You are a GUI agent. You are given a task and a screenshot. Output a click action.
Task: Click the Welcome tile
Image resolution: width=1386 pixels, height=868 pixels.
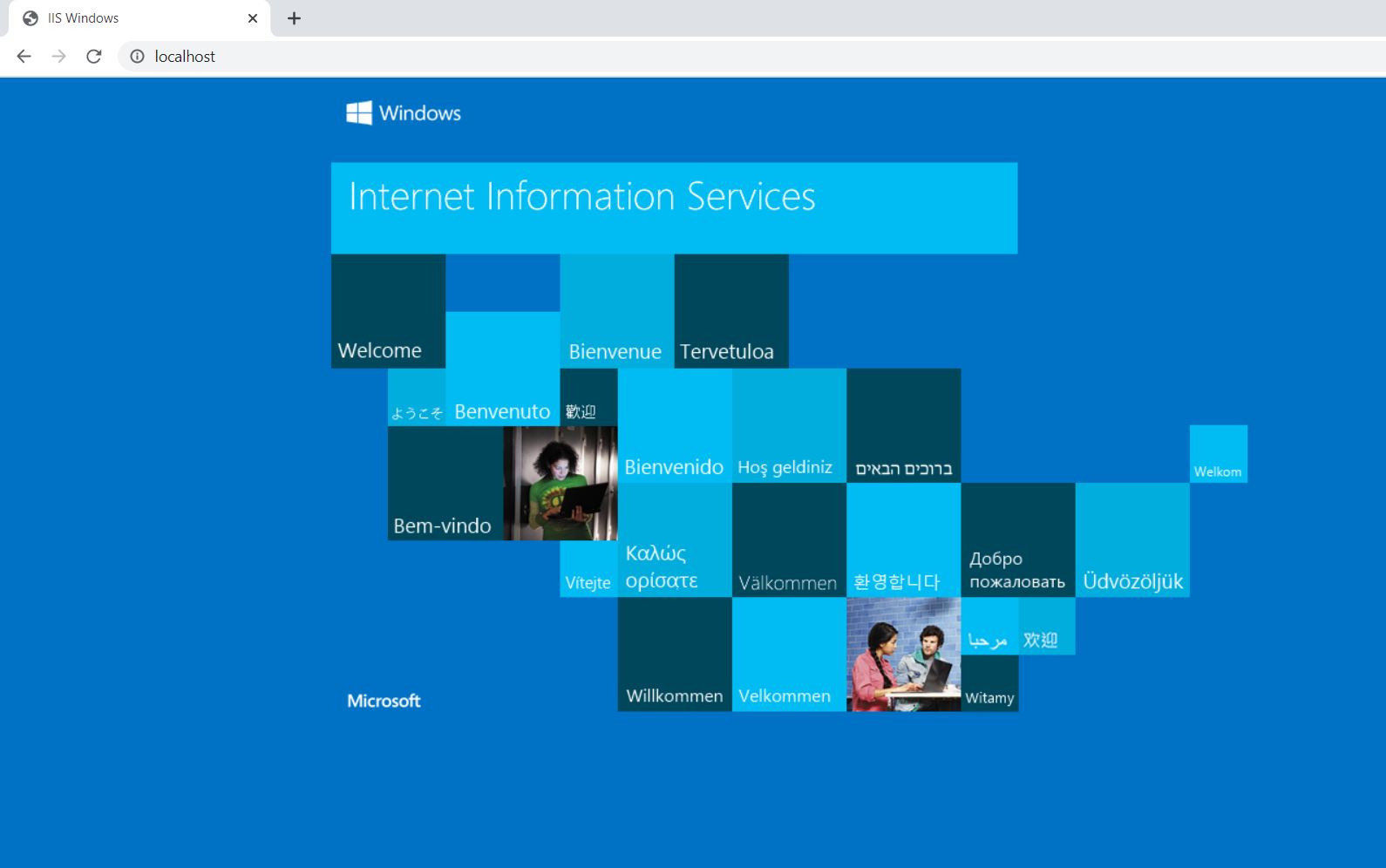[x=388, y=311]
